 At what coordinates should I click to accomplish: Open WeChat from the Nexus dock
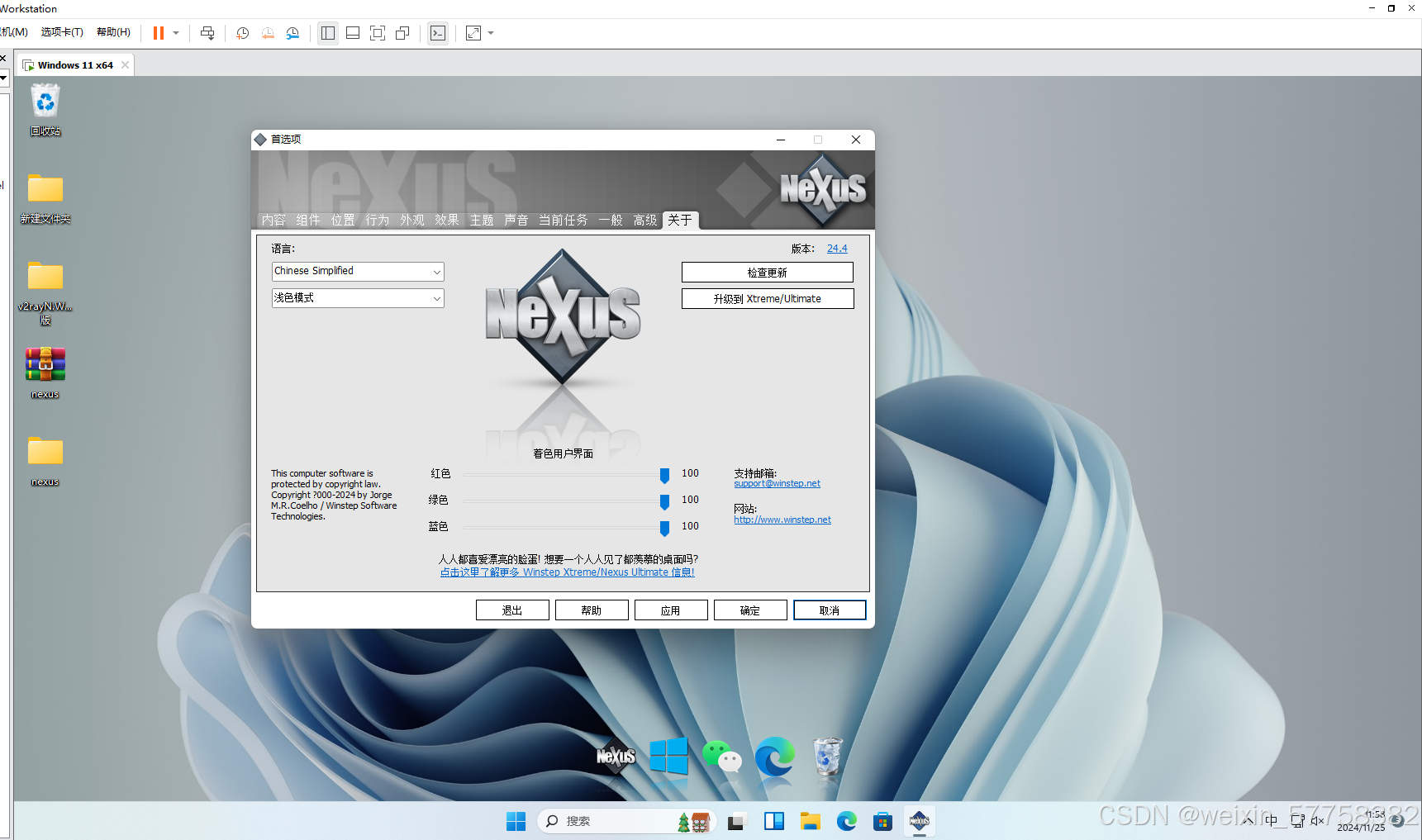tap(722, 756)
